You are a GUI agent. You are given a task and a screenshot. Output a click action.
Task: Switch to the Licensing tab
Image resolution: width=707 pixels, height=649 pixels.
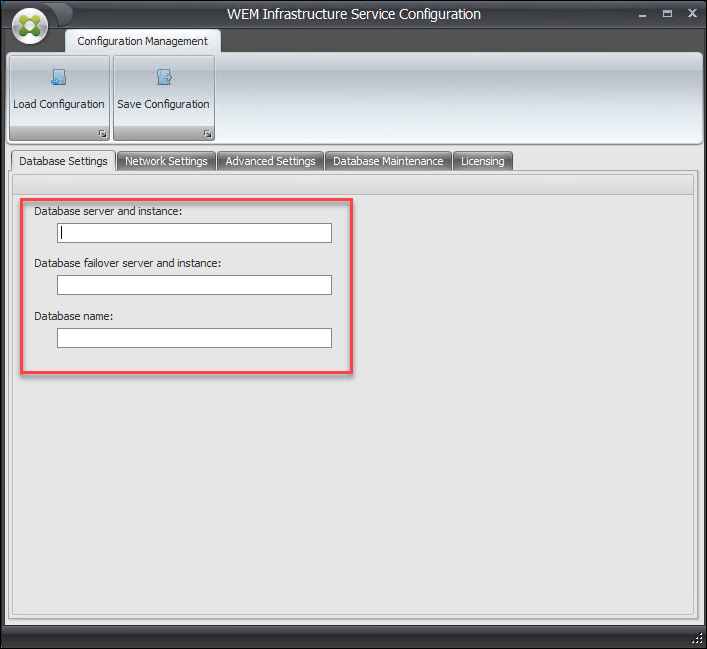pos(482,161)
